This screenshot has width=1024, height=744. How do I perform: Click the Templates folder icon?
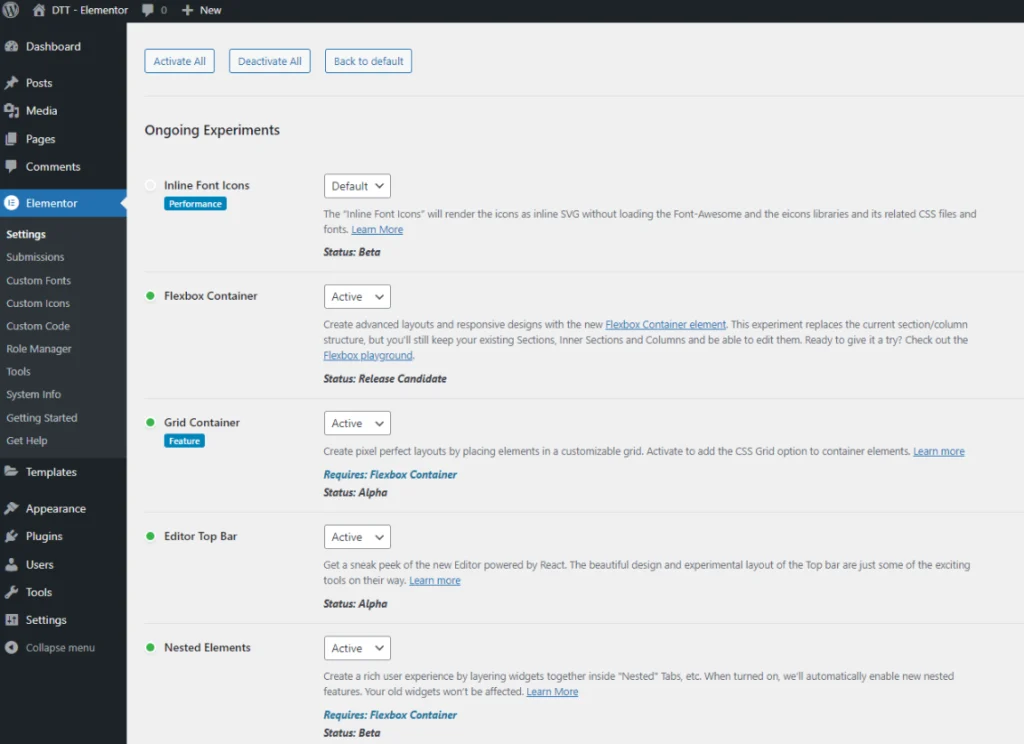pyautogui.click(x=11, y=472)
